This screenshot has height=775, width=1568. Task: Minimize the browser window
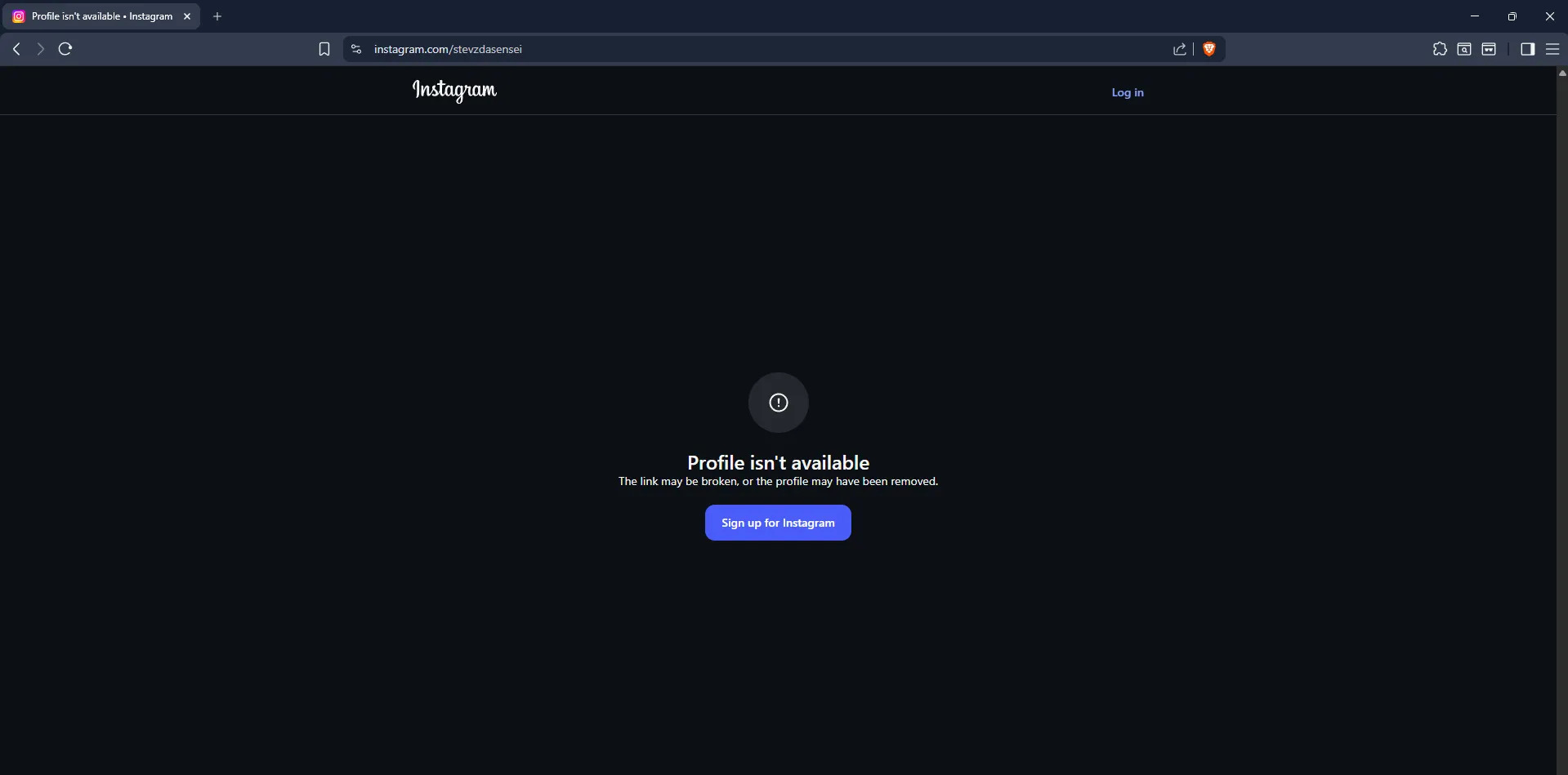pos(1475,16)
